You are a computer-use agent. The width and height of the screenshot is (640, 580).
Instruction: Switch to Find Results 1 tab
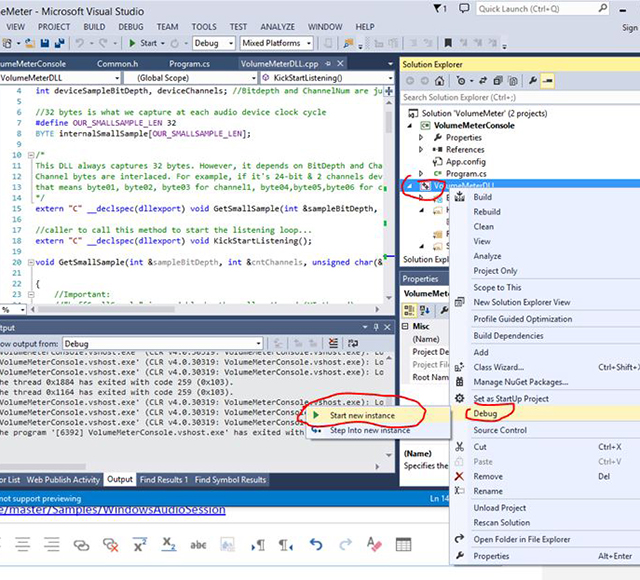164,480
